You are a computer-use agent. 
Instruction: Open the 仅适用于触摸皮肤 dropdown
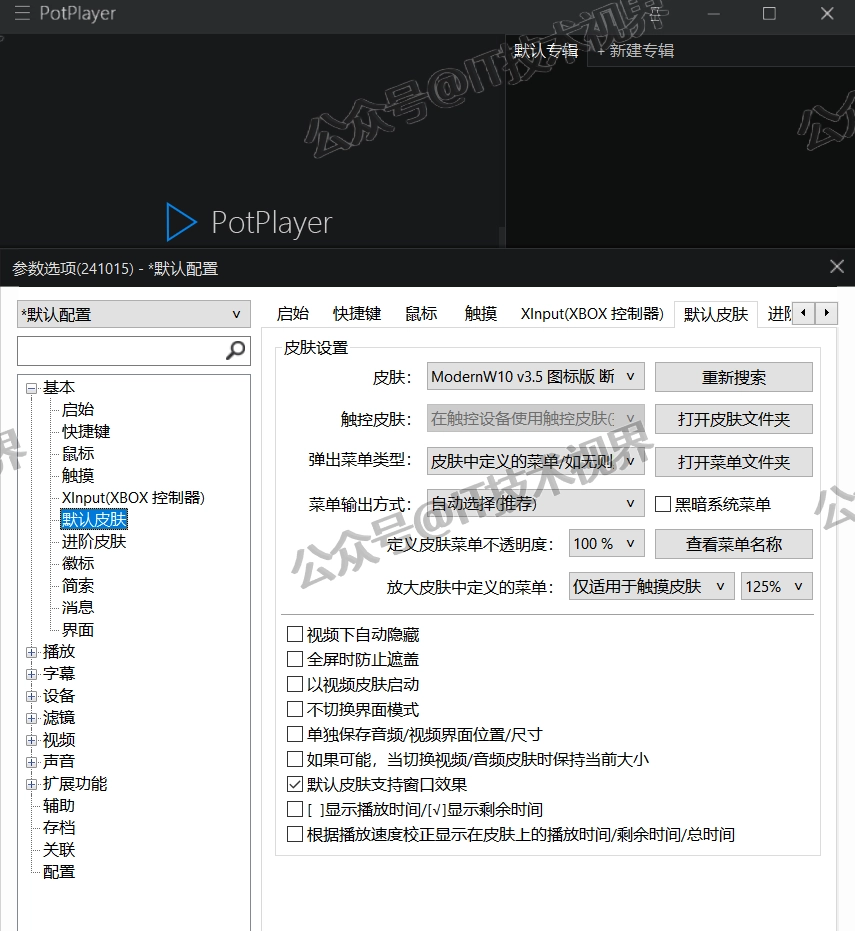tap(651, 587)
